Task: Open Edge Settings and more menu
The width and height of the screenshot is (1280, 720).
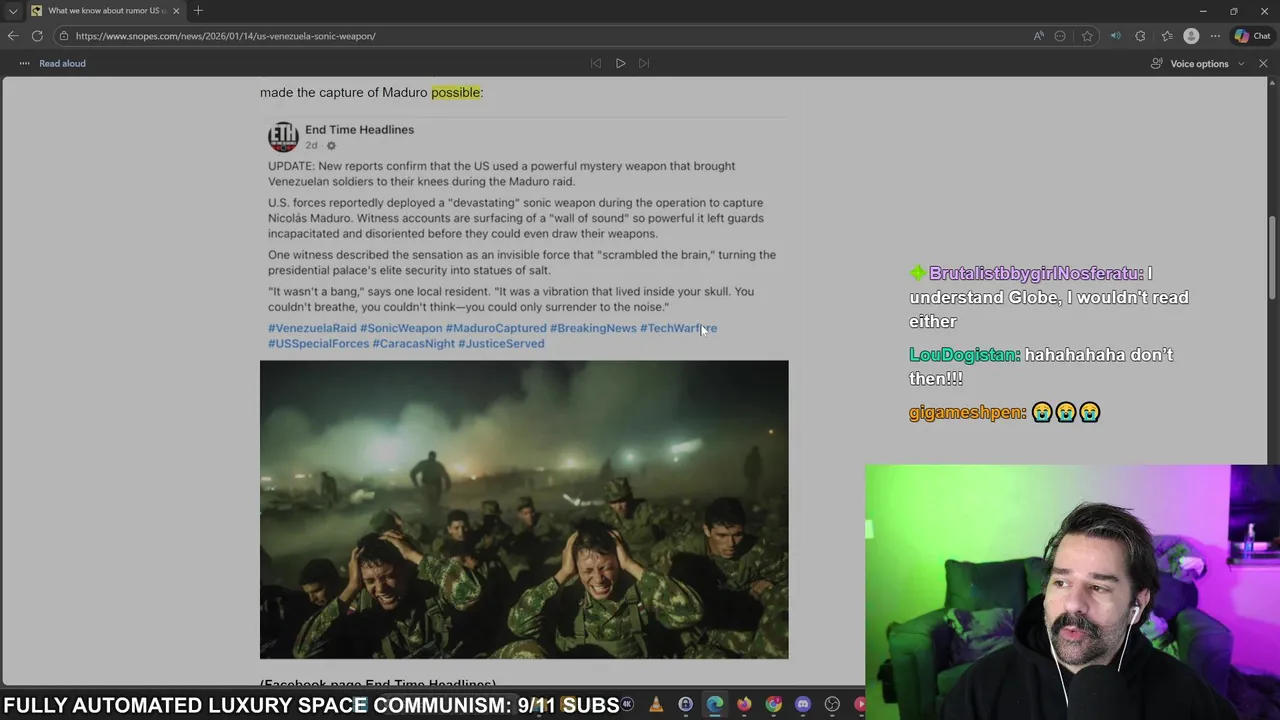Action: click(x=1215, y=36)
